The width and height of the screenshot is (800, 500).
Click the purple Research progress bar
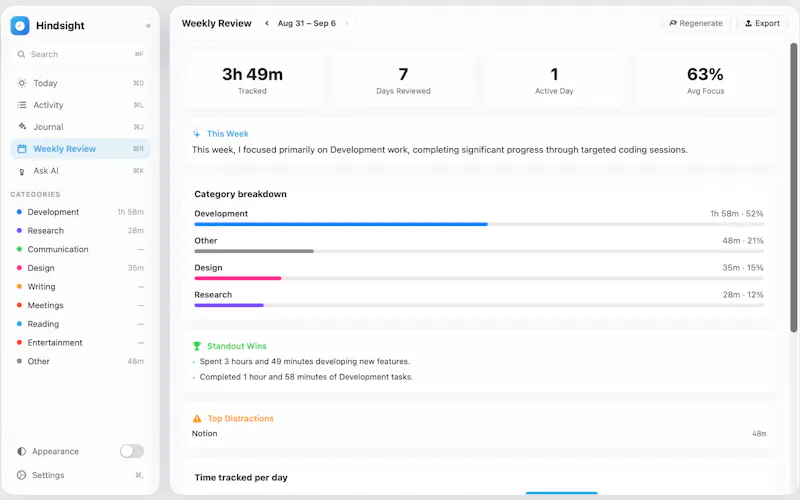(x=229, y=305)
